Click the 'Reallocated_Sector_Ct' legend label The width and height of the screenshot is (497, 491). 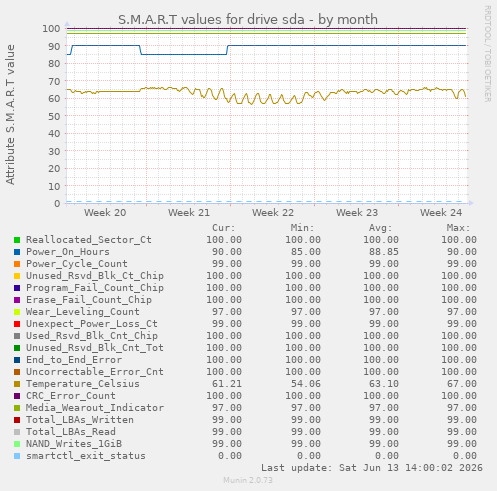pos(89,240)
